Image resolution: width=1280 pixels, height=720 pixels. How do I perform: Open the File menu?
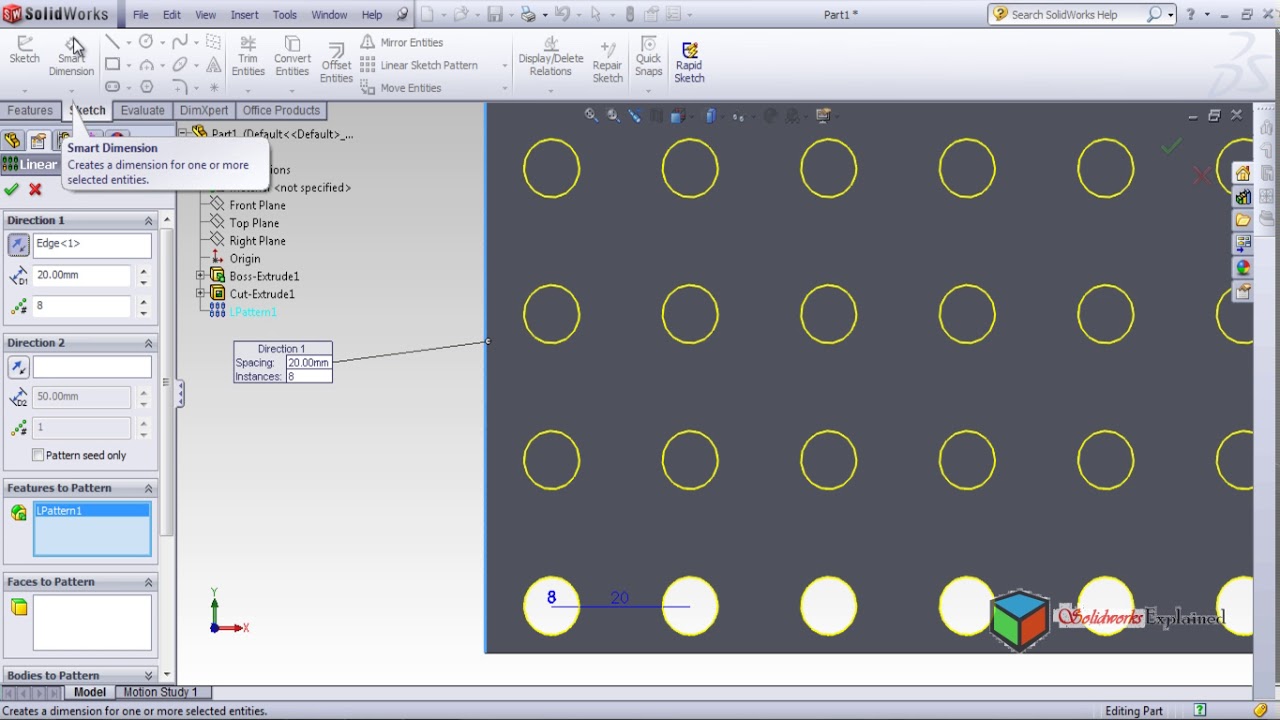[141, 15]
